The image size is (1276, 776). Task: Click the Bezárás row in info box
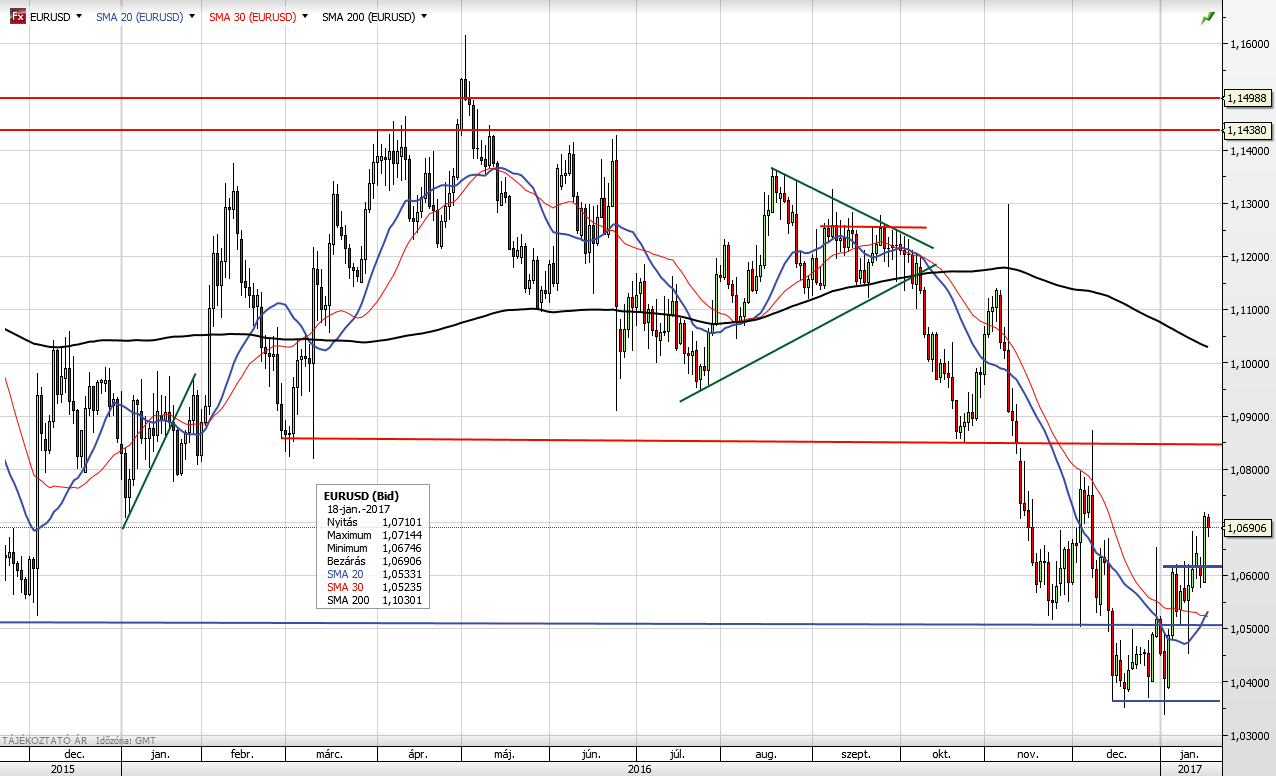click(373, 561)
